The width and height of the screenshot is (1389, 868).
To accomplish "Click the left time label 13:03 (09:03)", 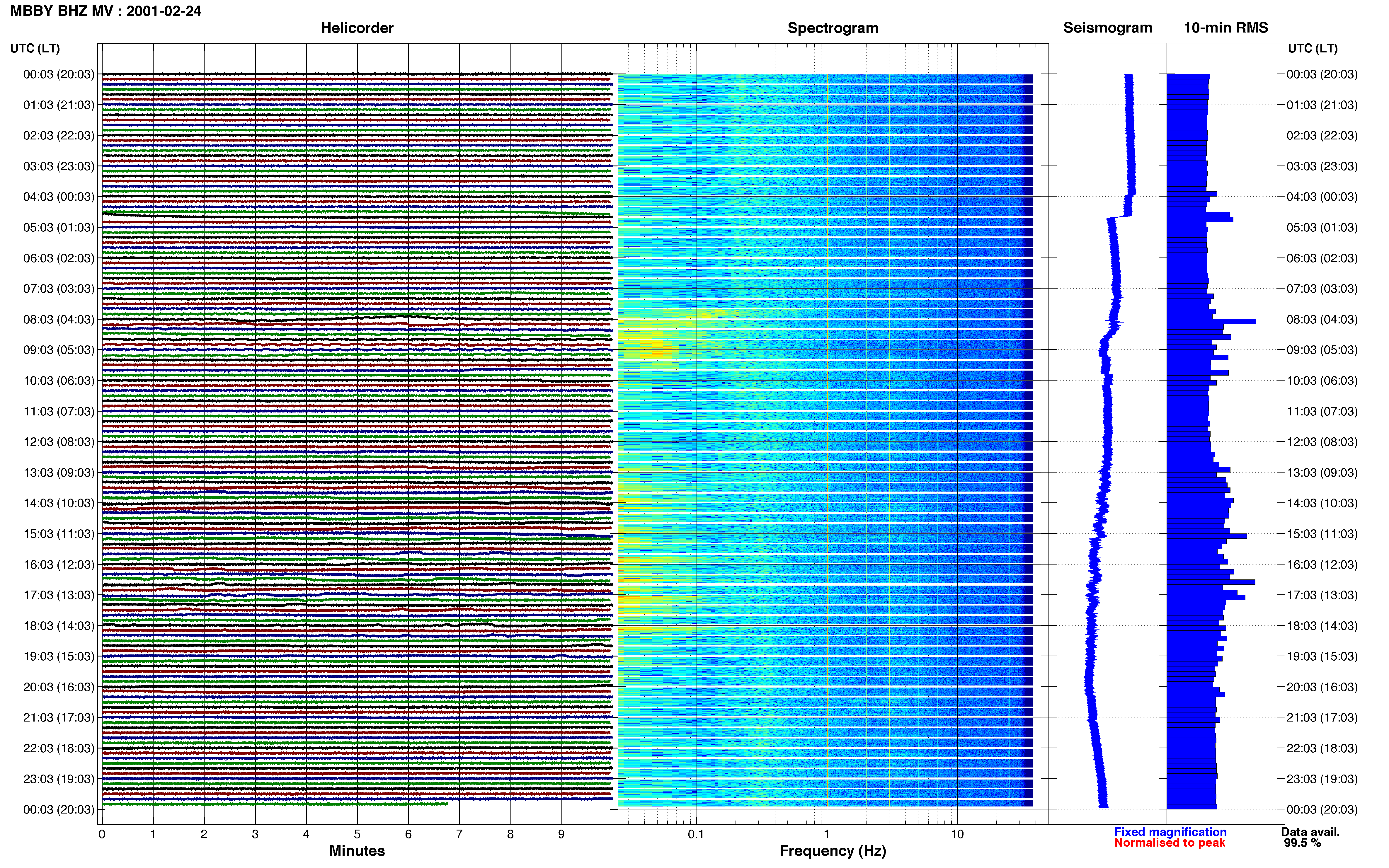I will (x=59, y=473).
